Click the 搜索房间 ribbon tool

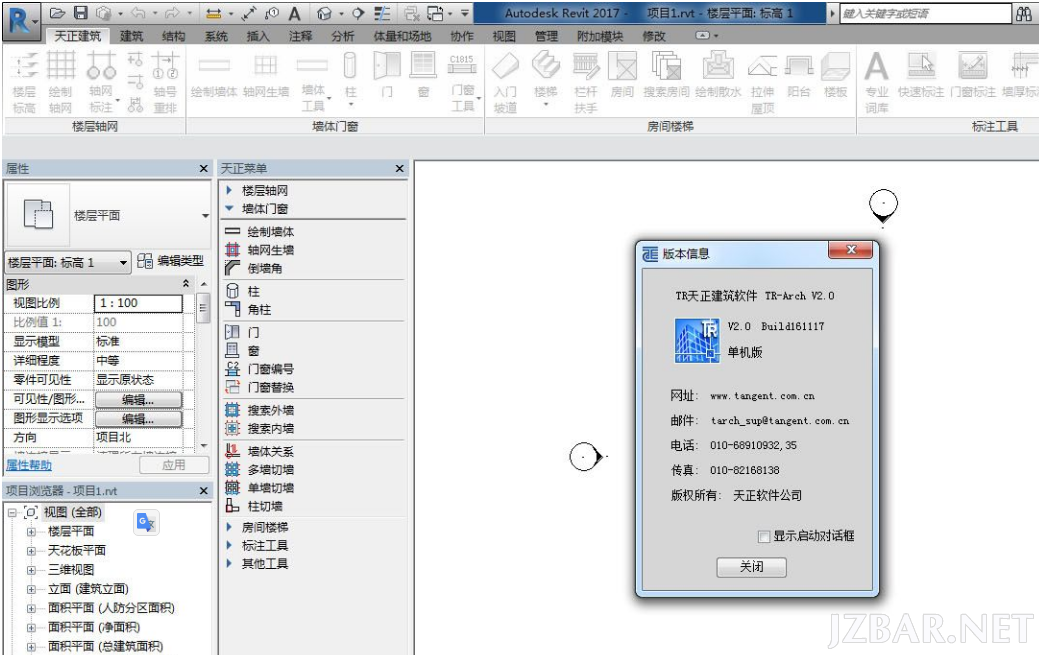[666, 77]
